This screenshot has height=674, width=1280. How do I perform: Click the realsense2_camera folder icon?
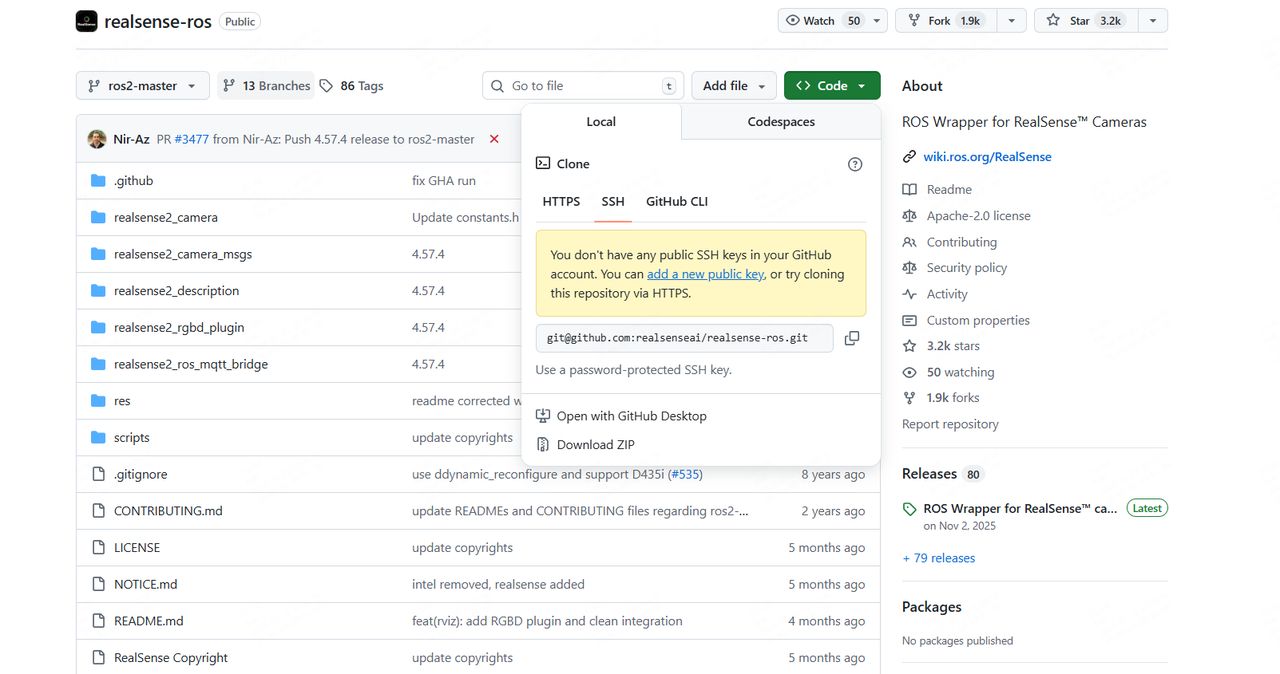pyautogui.click(x=98, y=217)
